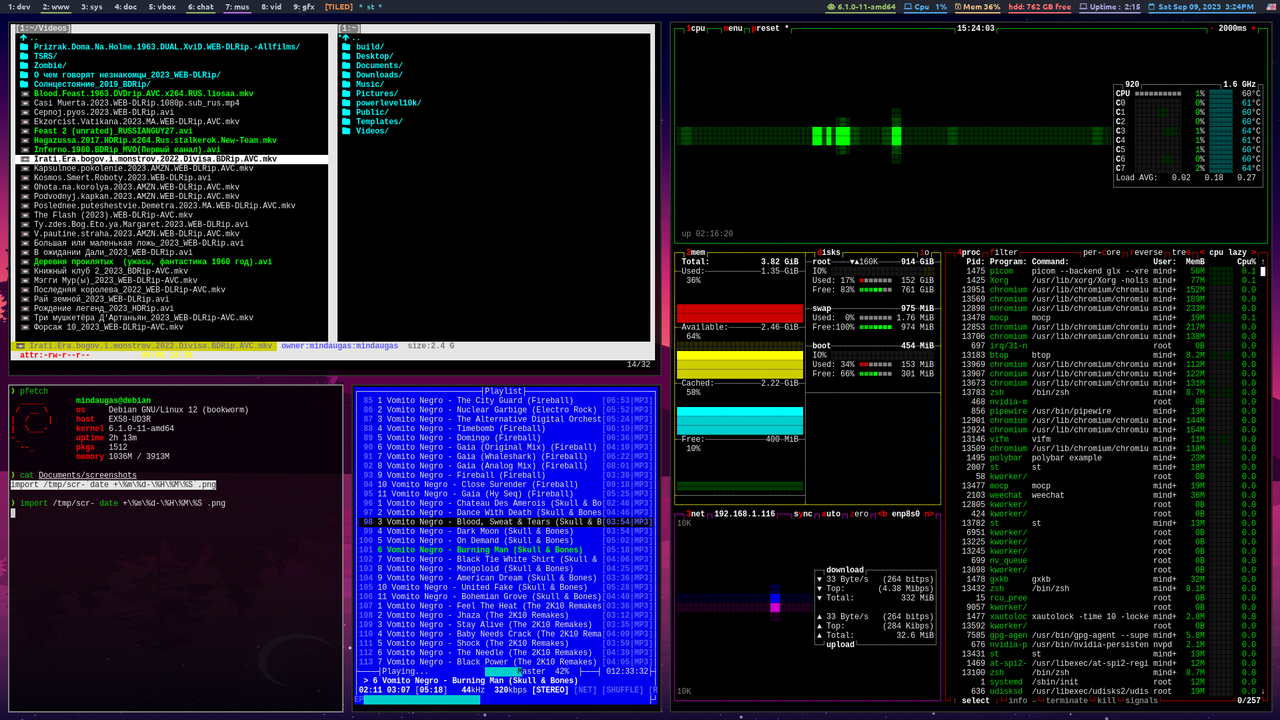The image size is (1280, 720).
Task: Click the Uptime 2:15 polybar module
Action: point(1111,6)
